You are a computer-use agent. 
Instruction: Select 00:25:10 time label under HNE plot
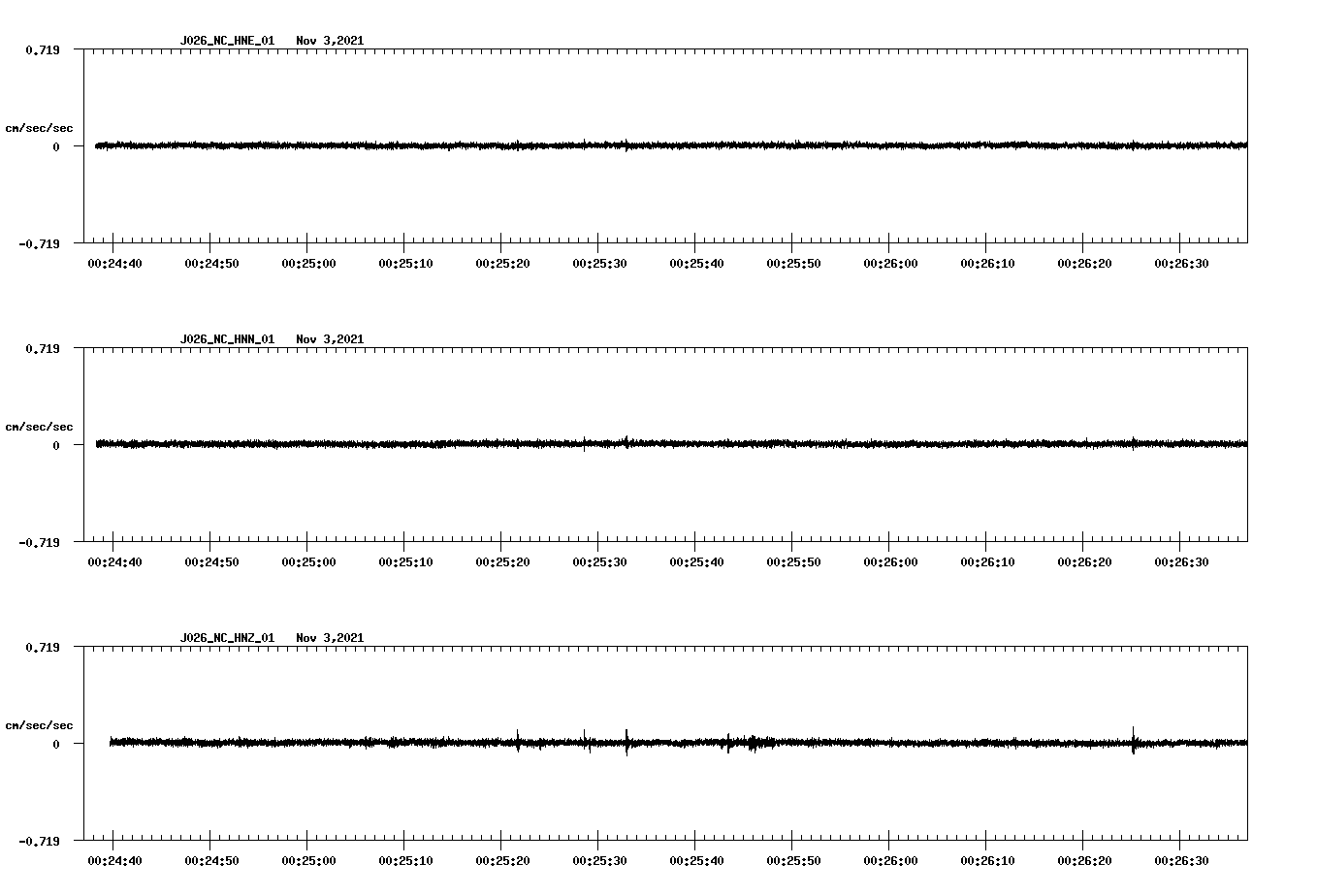(x=405, y=264)
